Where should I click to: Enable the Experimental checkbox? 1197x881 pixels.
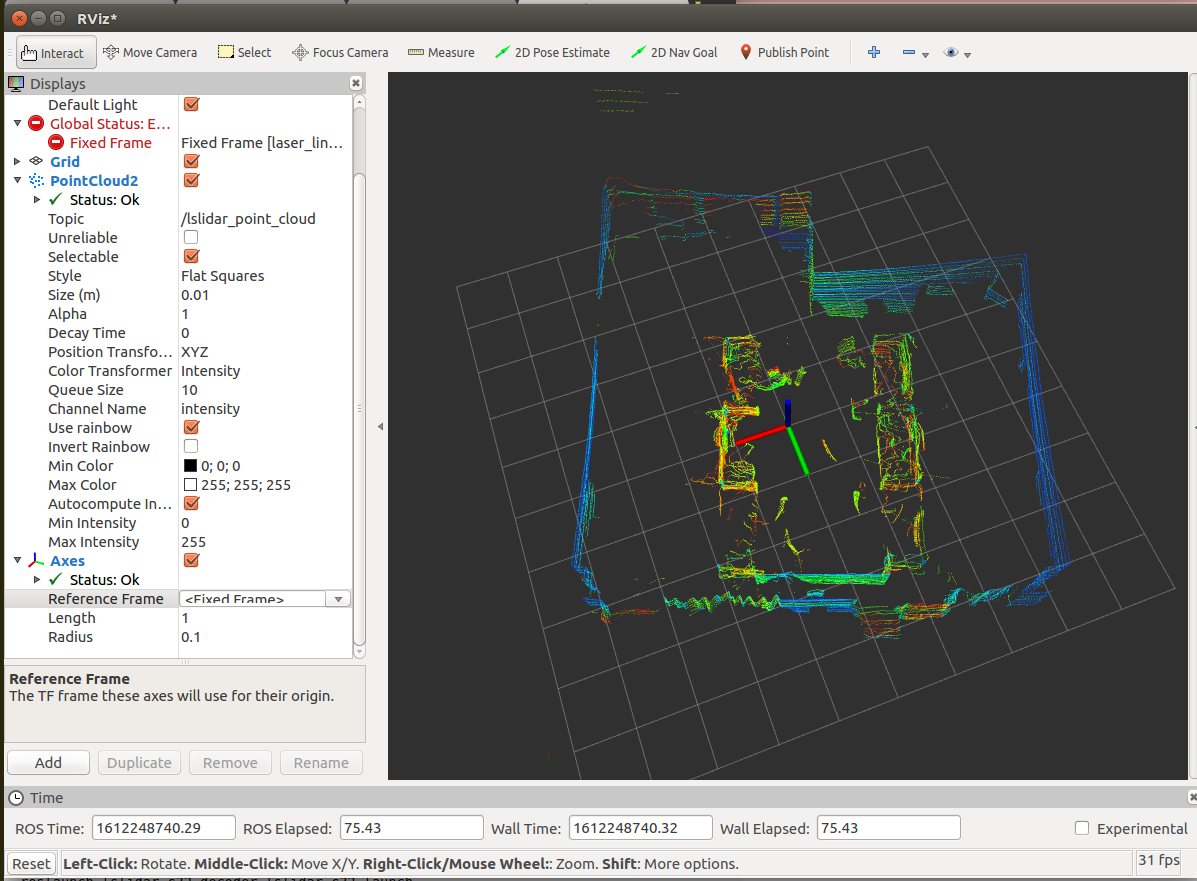tap(1082, 828)
